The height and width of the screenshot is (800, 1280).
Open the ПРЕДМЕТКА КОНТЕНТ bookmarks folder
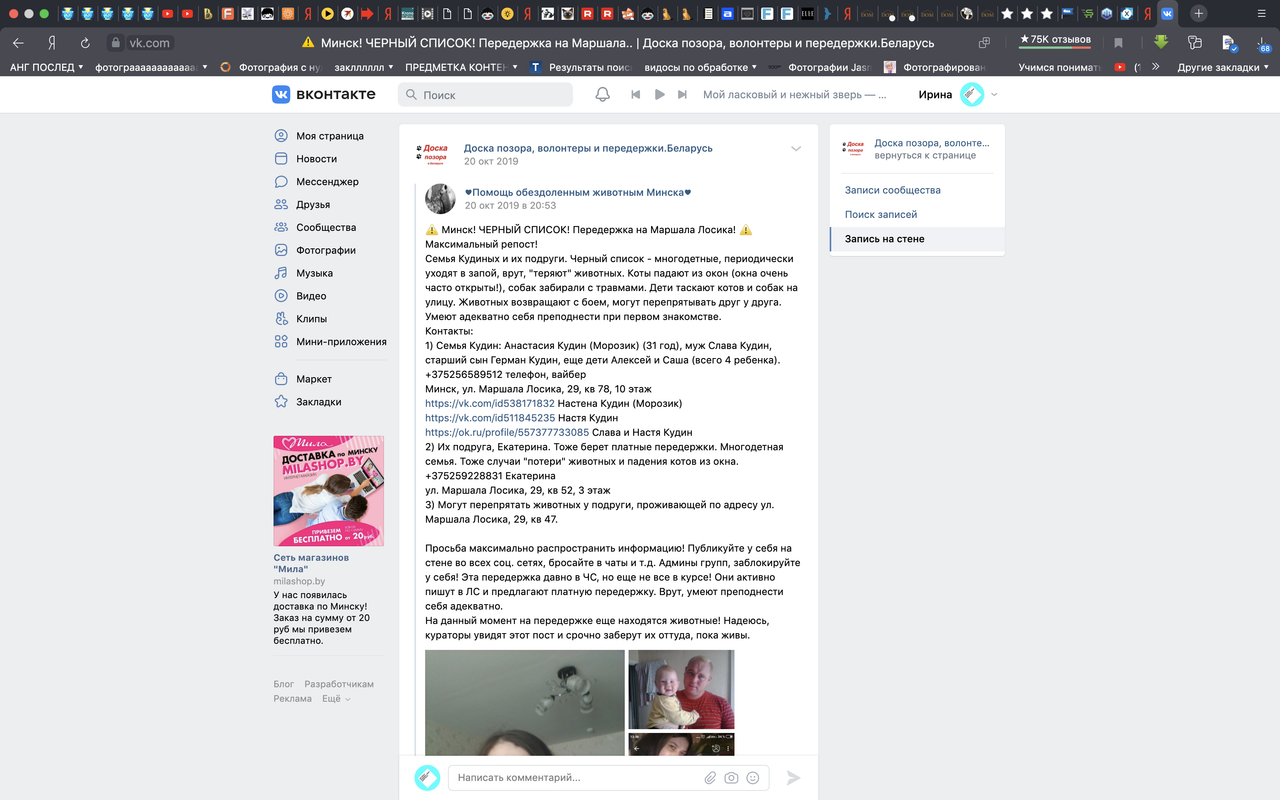[x=461, y=67]
